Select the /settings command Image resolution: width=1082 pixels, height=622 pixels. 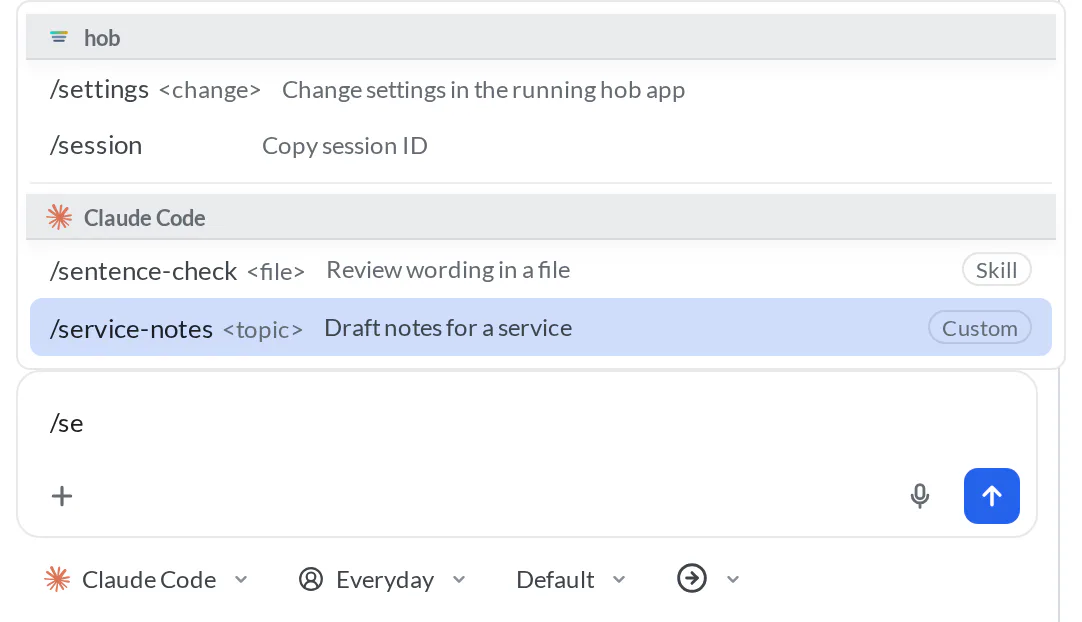[x=541, y=90]
